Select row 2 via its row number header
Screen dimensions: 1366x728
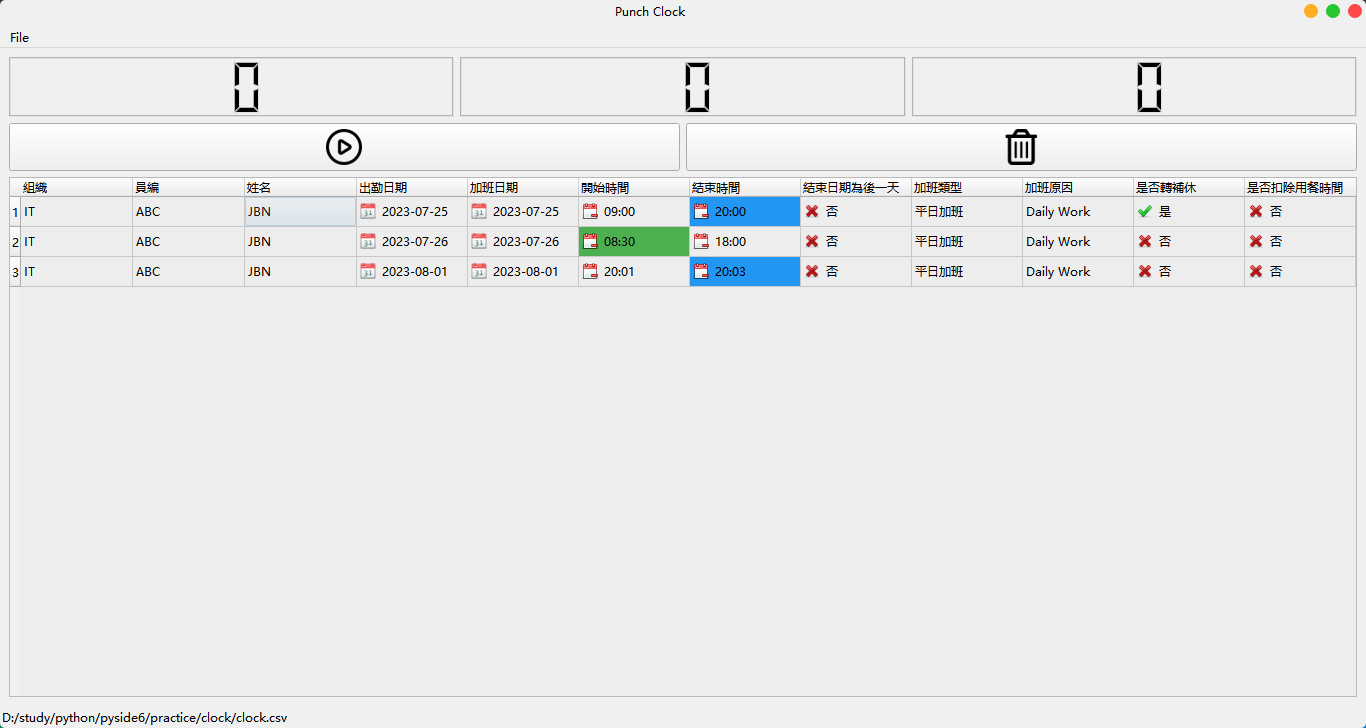[15, 242]
